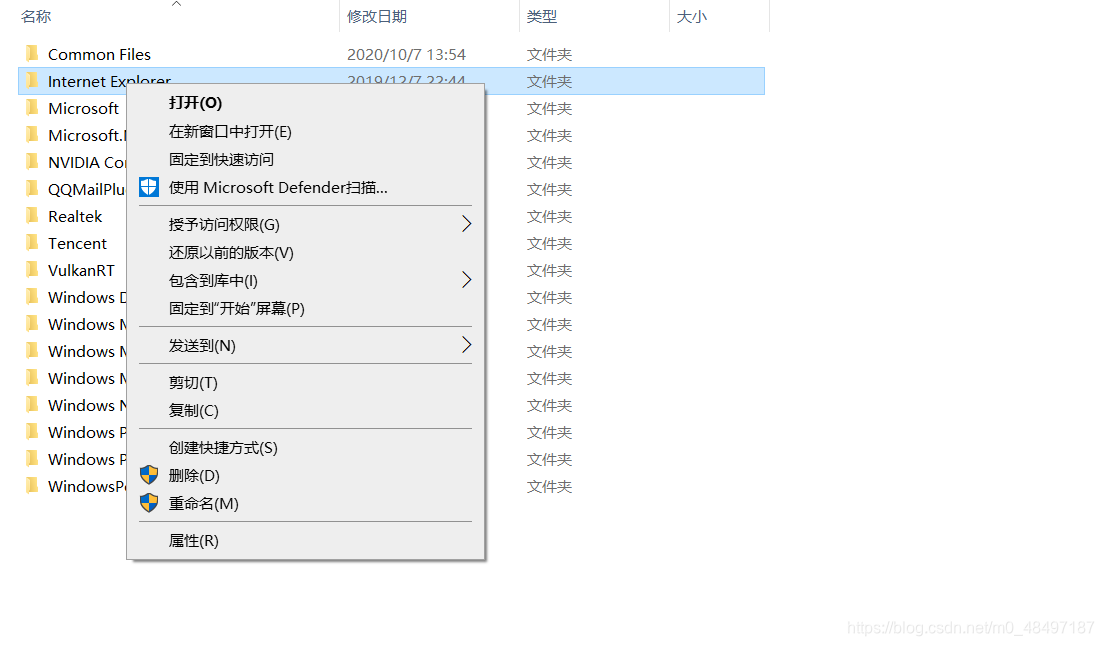Click the sort arrow above the 名称 column
This screenshot has height=646, width=1104.
[177, 4]
